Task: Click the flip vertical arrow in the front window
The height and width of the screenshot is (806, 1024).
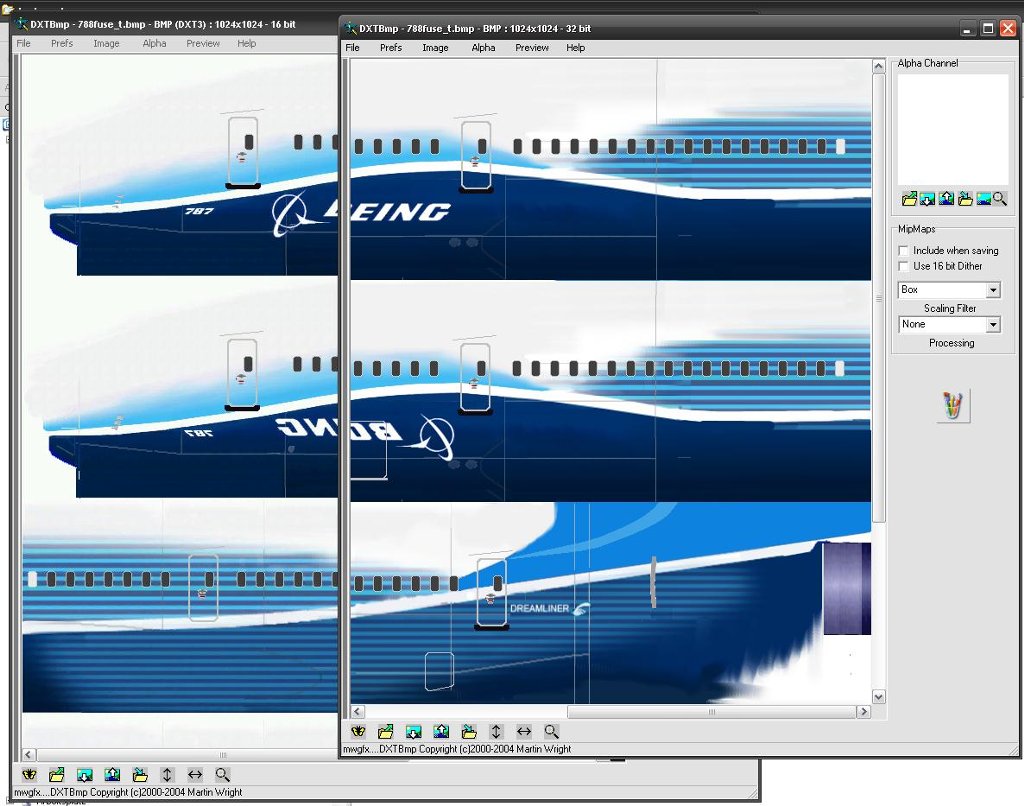Action: [x=496, y=732]
